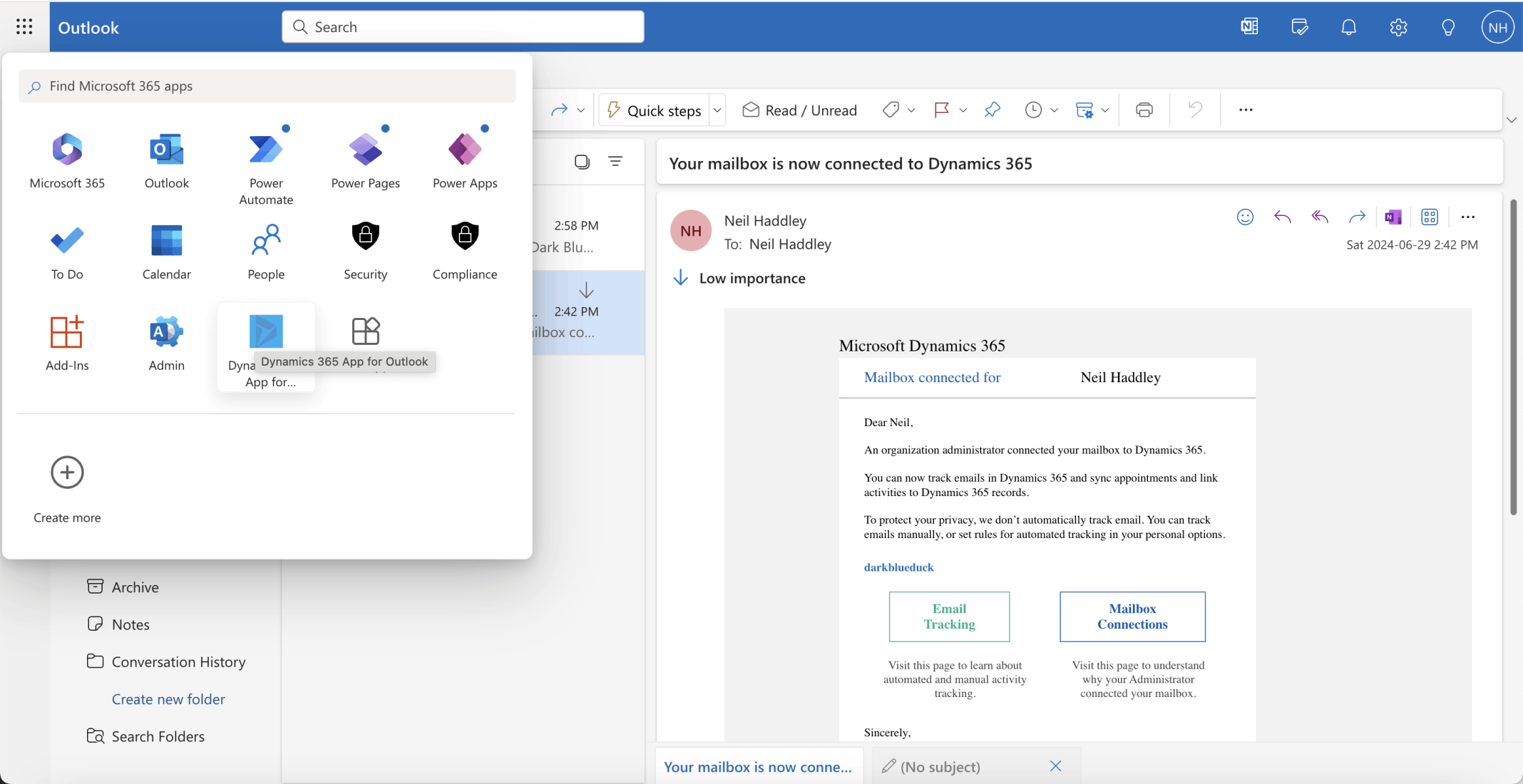Expand the Snooze options dropdown
Screen dimensions: 1523x784
pos(1053,109)
